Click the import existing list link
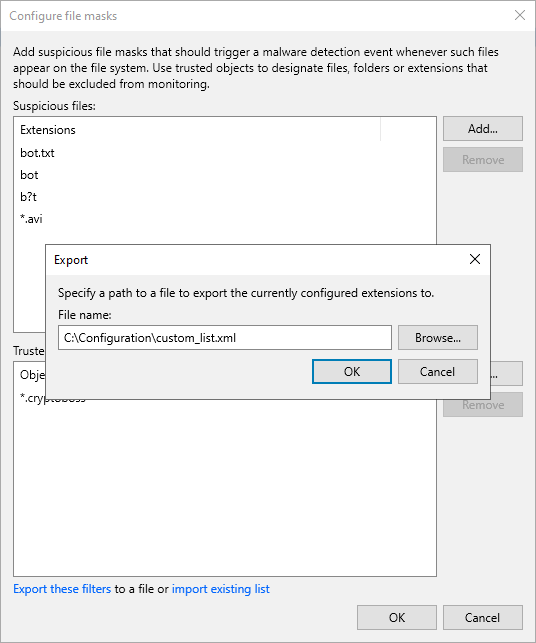Viewport: 536px width, 643px height. click(221, 589)
